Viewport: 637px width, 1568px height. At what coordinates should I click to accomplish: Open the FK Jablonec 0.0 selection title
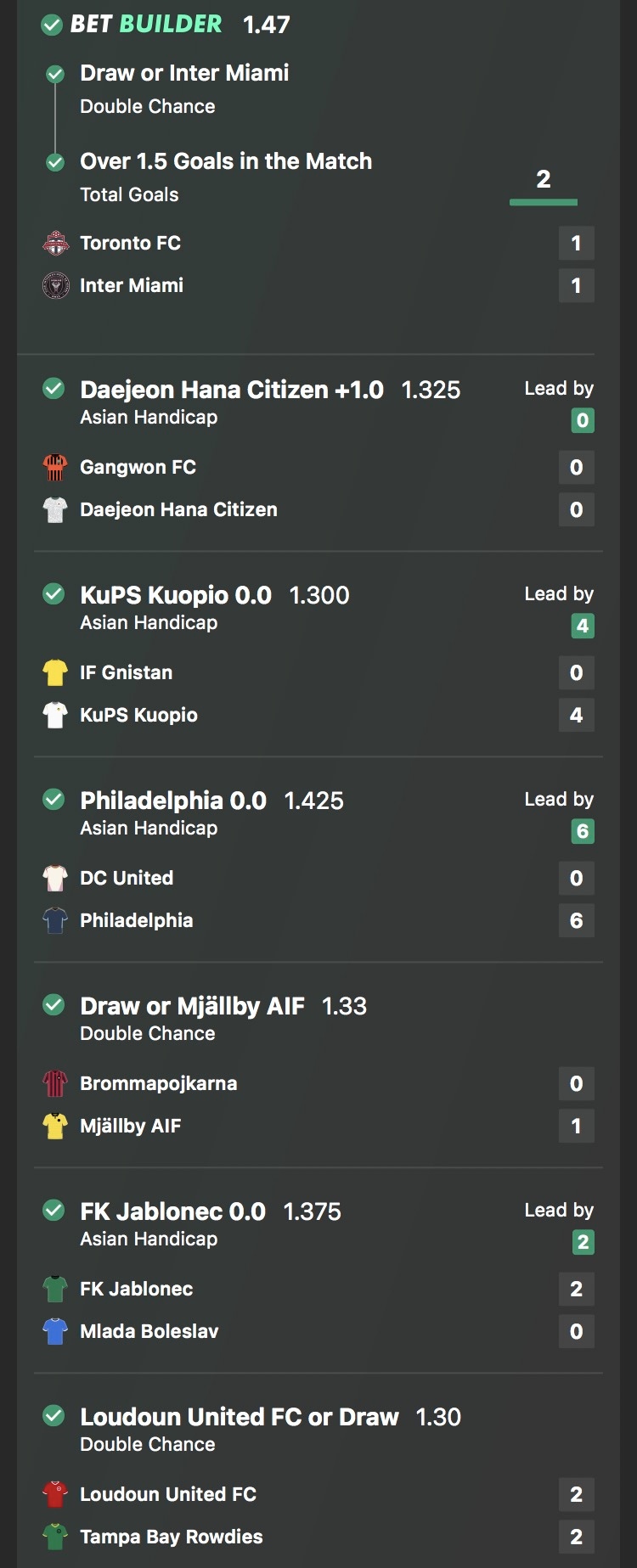coord(172,1211)
